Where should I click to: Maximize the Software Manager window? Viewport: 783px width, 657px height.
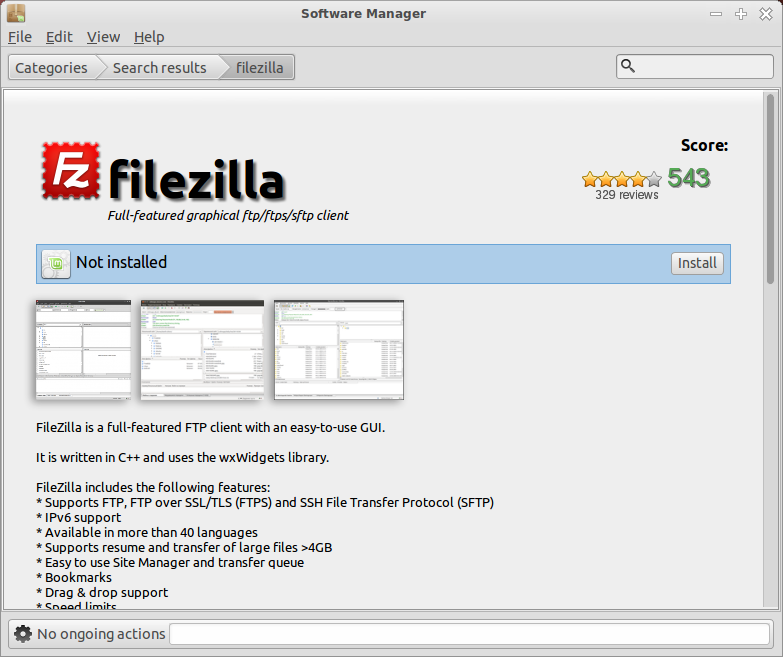[x=741, y=14]
